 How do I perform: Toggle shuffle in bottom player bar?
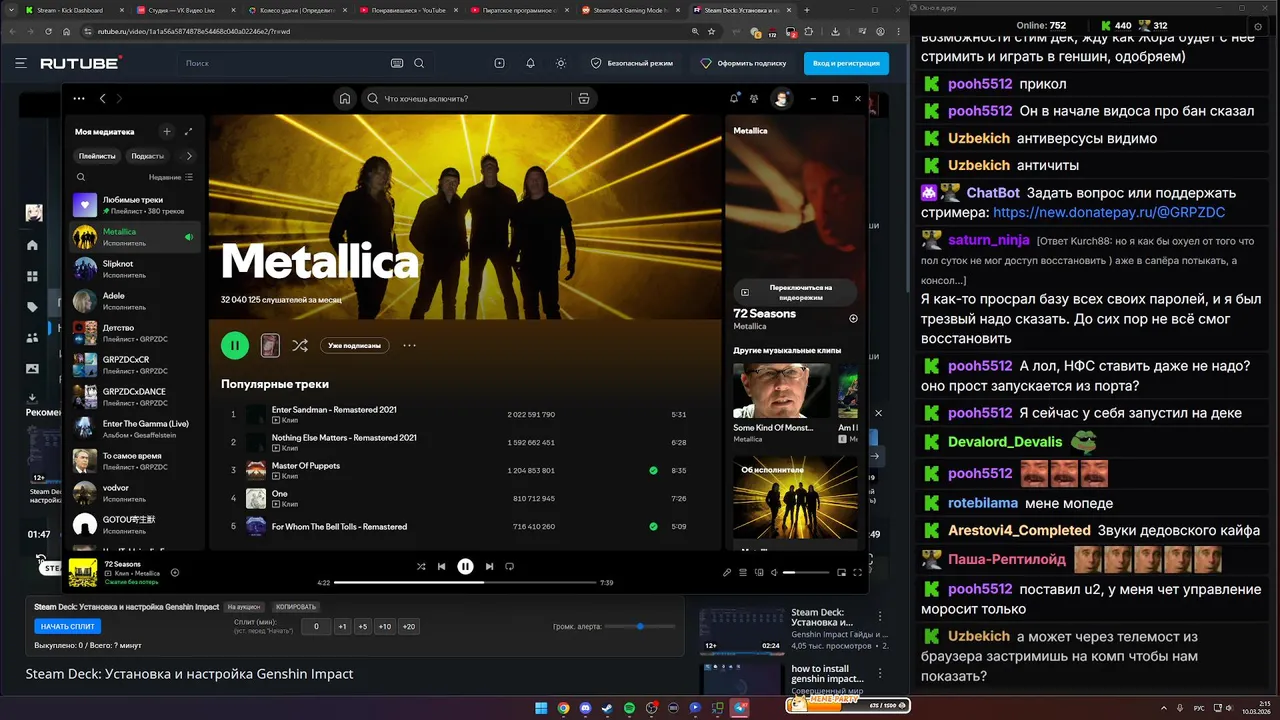pos(421,566)
